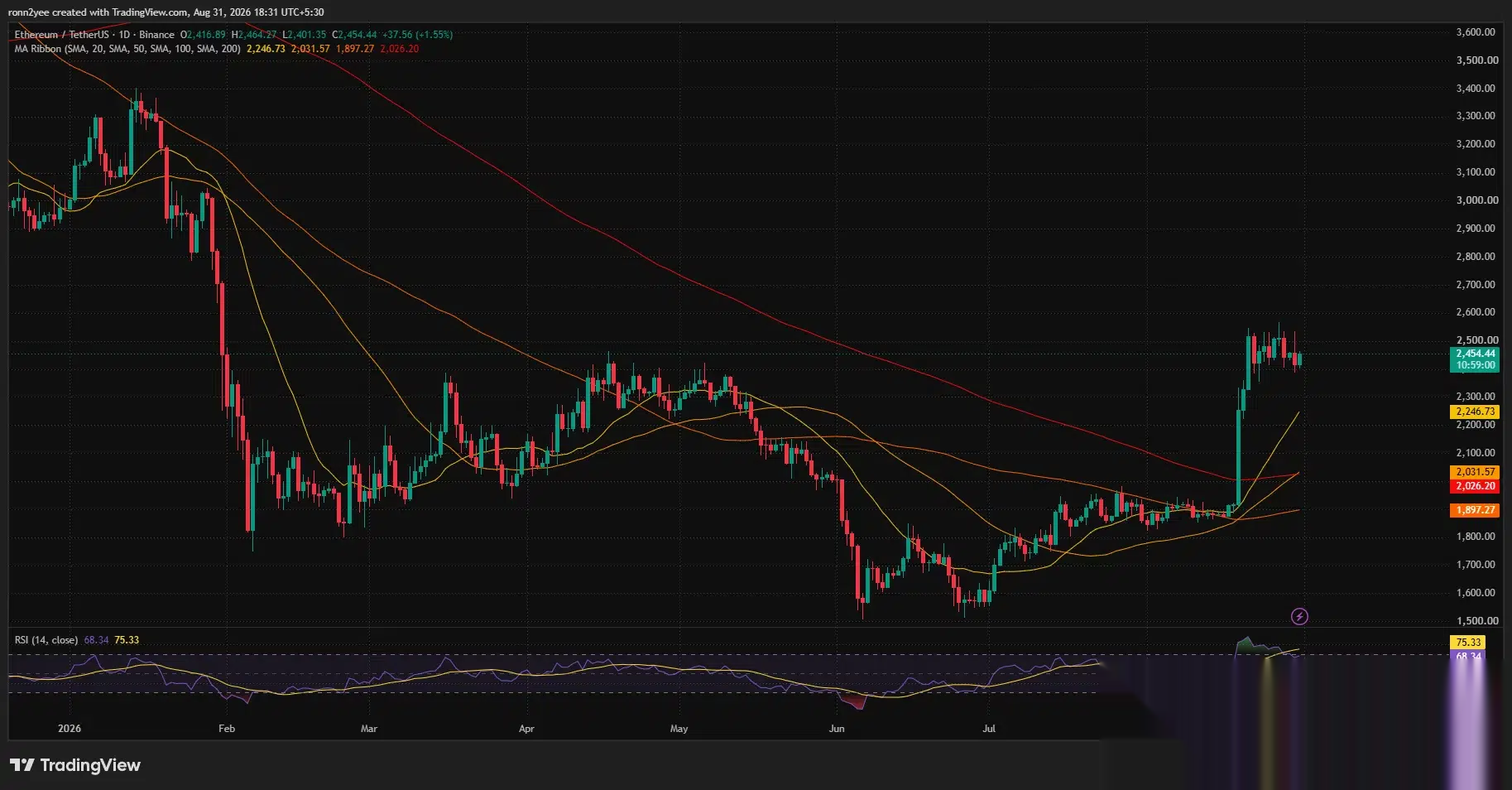Image resolution: width=1512 pixels, height=790 pixels.
Task: Select the MA Ribbon indicator legend
Action: [x=127, y=49]
